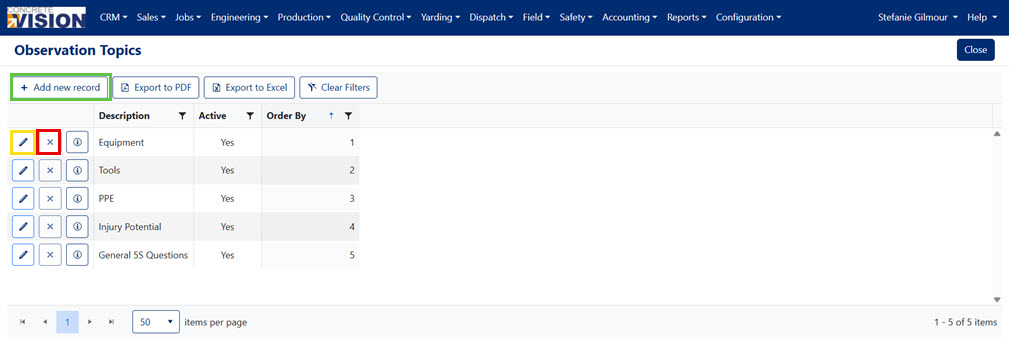The image size is (1010, 361).
Task: Clear Filters on the grid
Action: (338, 88)
